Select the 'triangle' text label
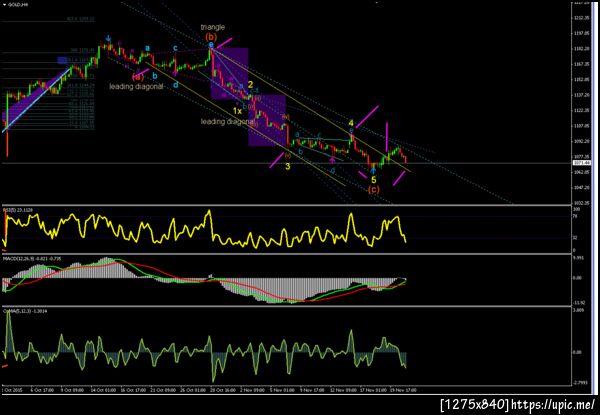The width and height of the screenshot is (600, 415). (212, 27)
